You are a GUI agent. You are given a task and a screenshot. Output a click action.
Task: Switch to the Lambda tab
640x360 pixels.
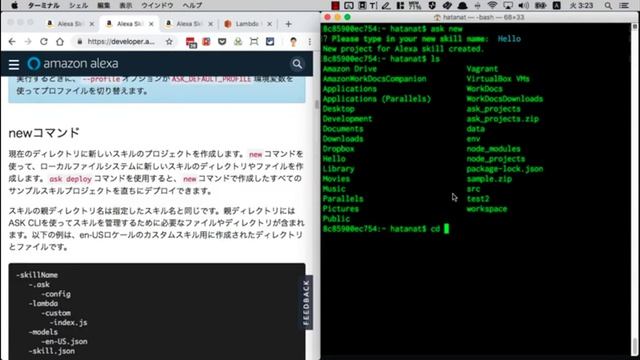[x=247, y=24]
